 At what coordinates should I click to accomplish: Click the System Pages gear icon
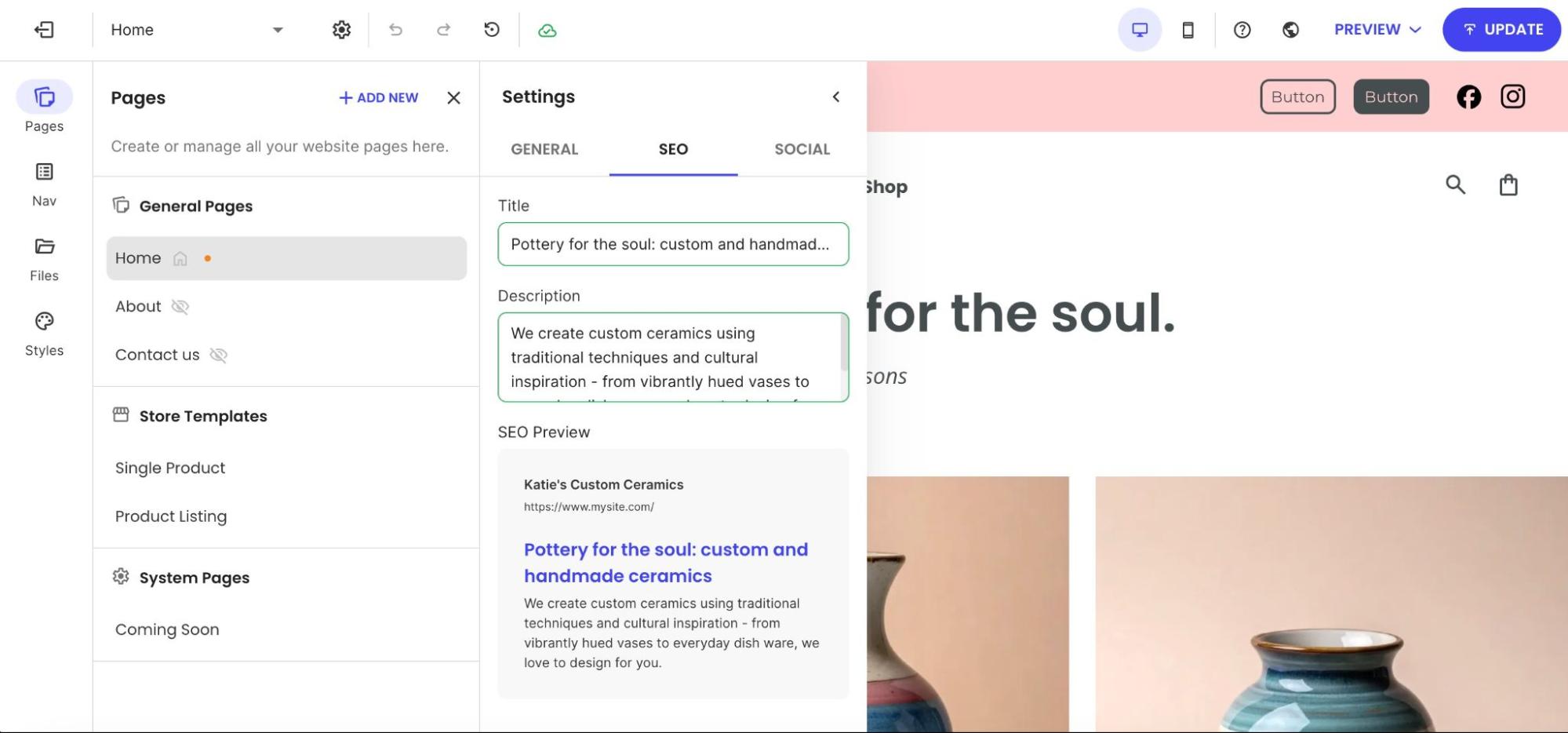(121, 577)
